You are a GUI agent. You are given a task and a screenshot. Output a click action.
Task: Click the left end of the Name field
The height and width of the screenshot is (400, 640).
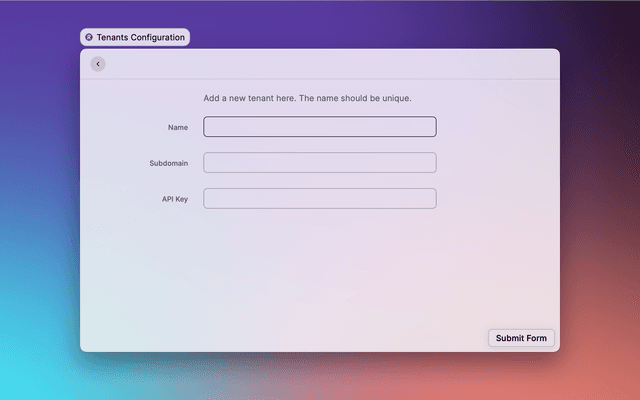click(x=212, y=127)
